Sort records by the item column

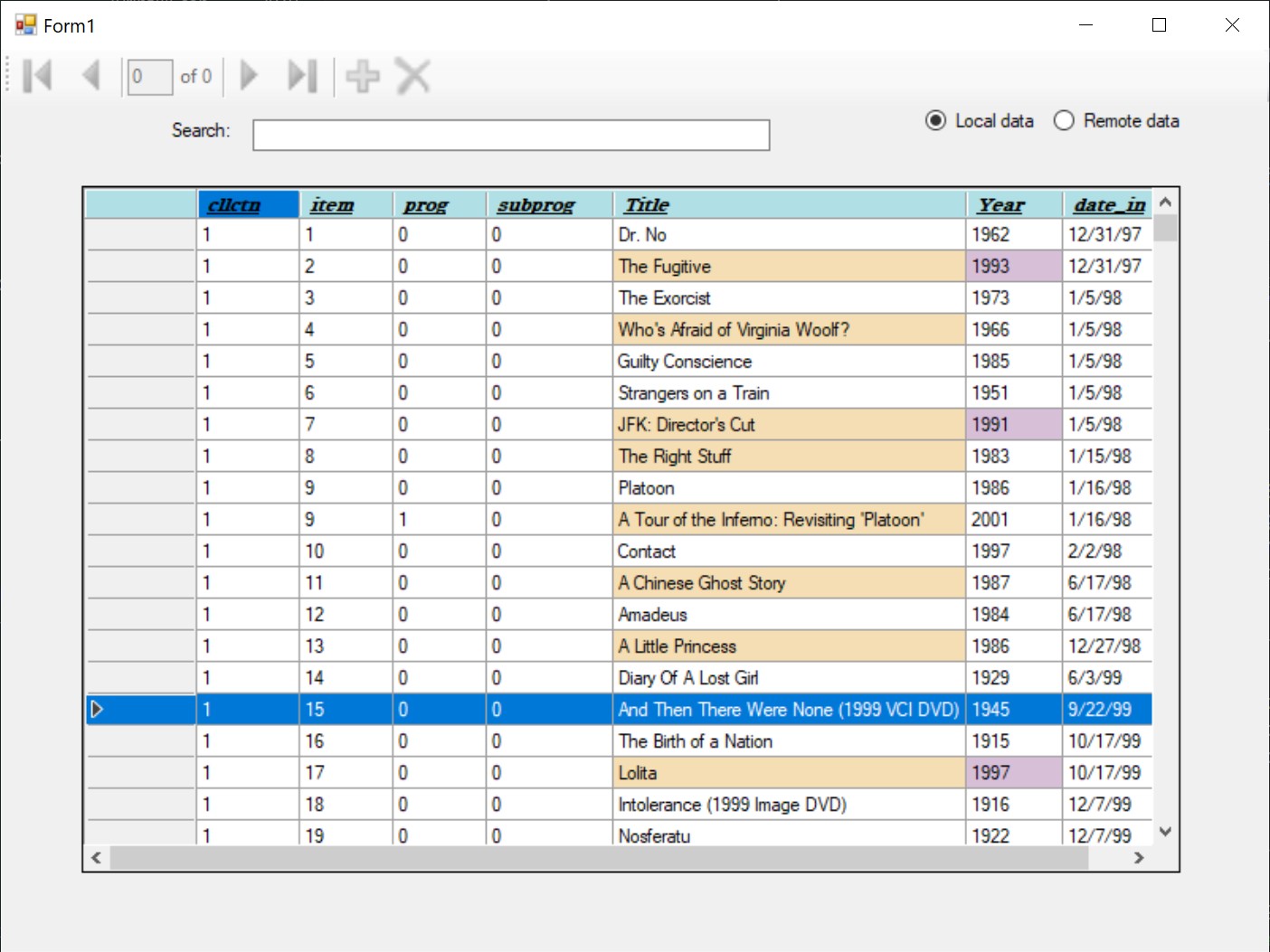pyautogui.click(x=331, y=204)
